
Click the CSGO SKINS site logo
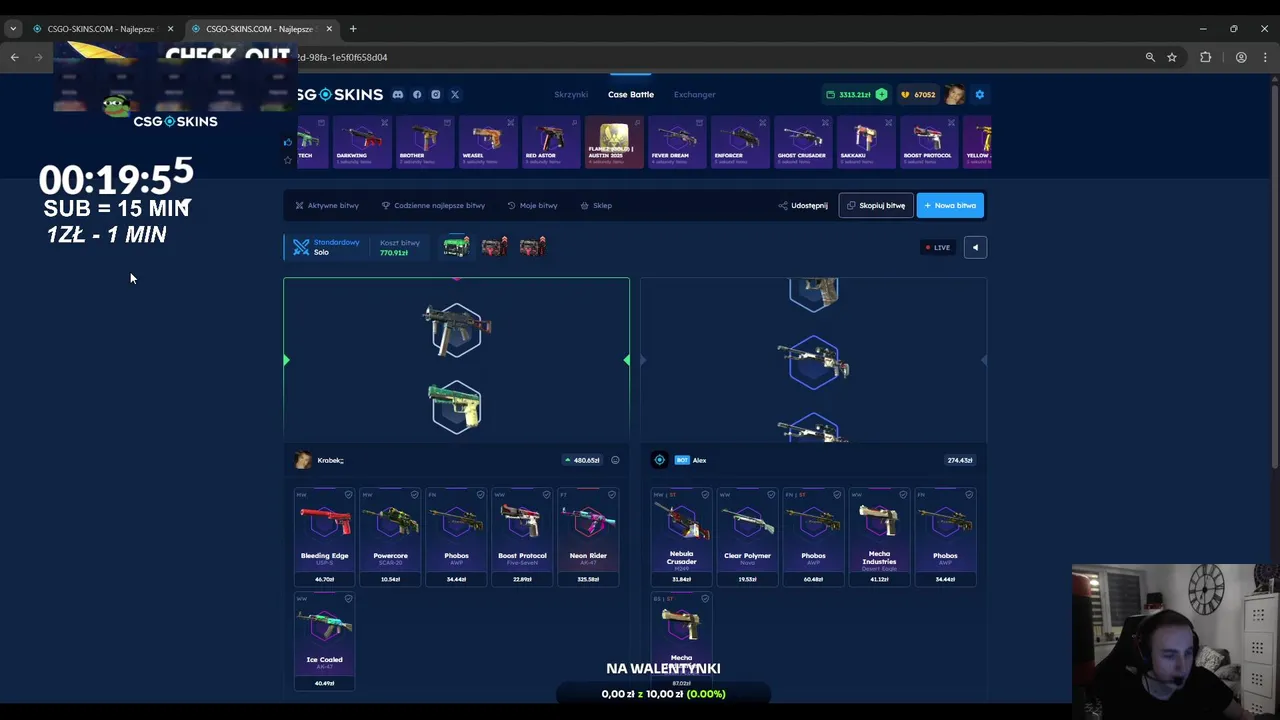tap(340, 94)
